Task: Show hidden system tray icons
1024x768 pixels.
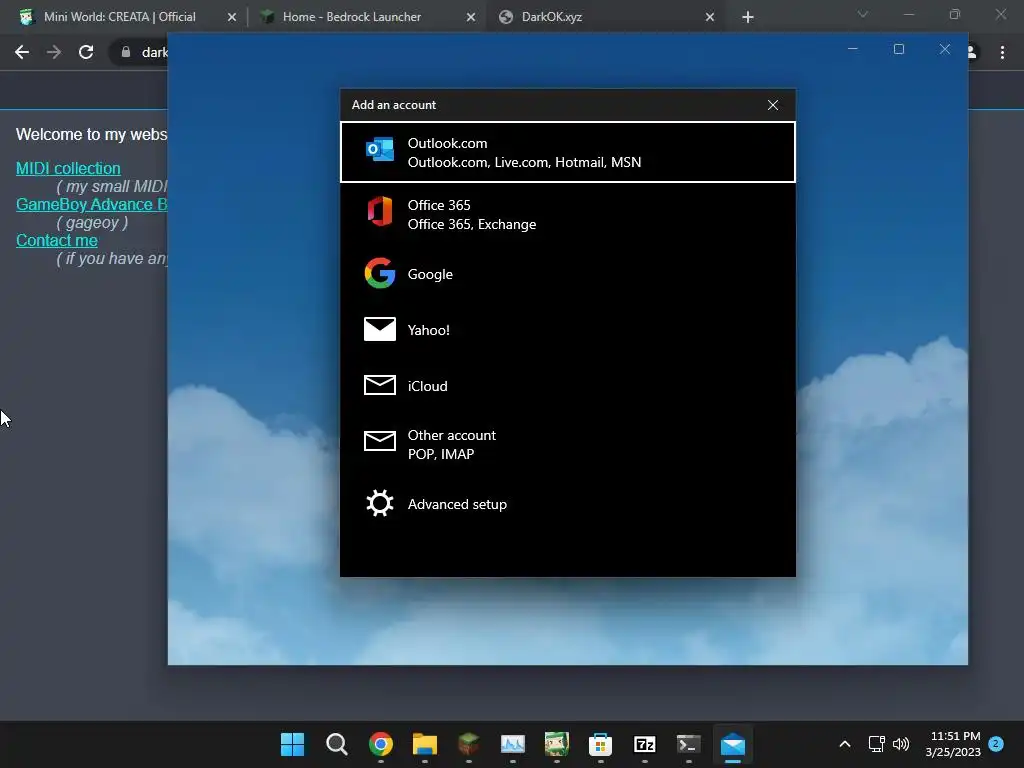Action: [844, 744]
